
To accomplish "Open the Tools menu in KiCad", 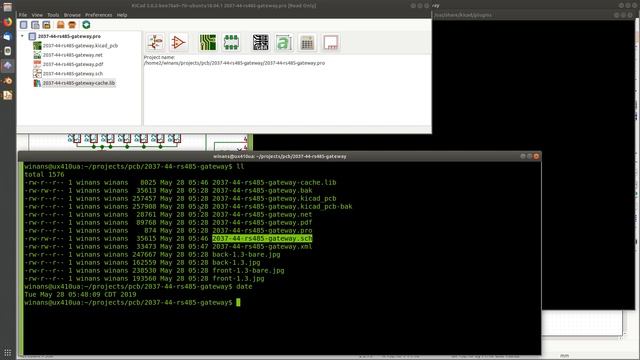I will 53,15.
